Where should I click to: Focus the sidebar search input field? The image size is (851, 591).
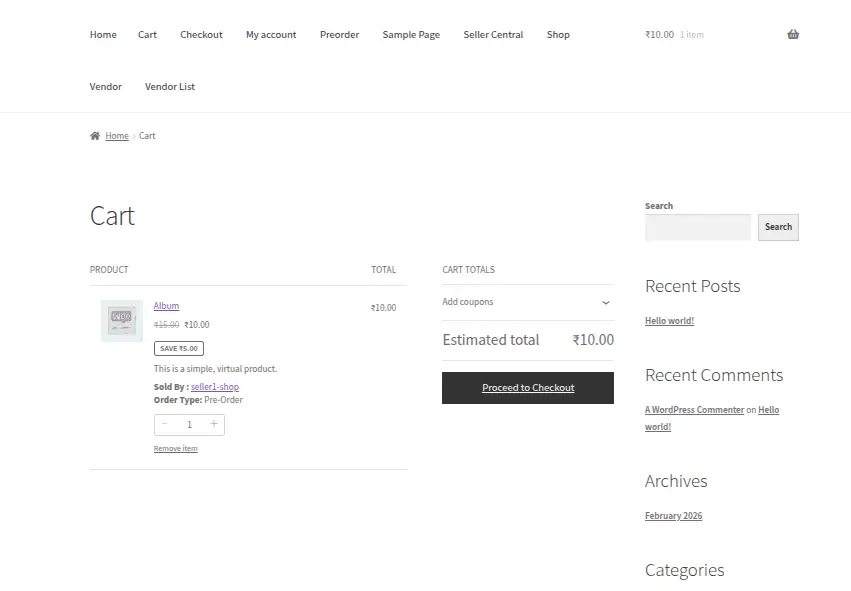point(697,228)
